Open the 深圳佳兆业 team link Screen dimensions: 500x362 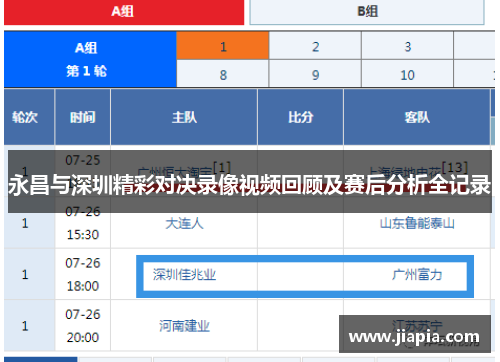184,275
